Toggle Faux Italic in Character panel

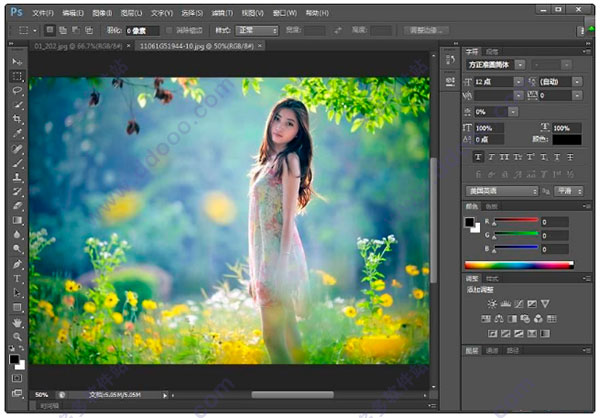click(491, 157)
